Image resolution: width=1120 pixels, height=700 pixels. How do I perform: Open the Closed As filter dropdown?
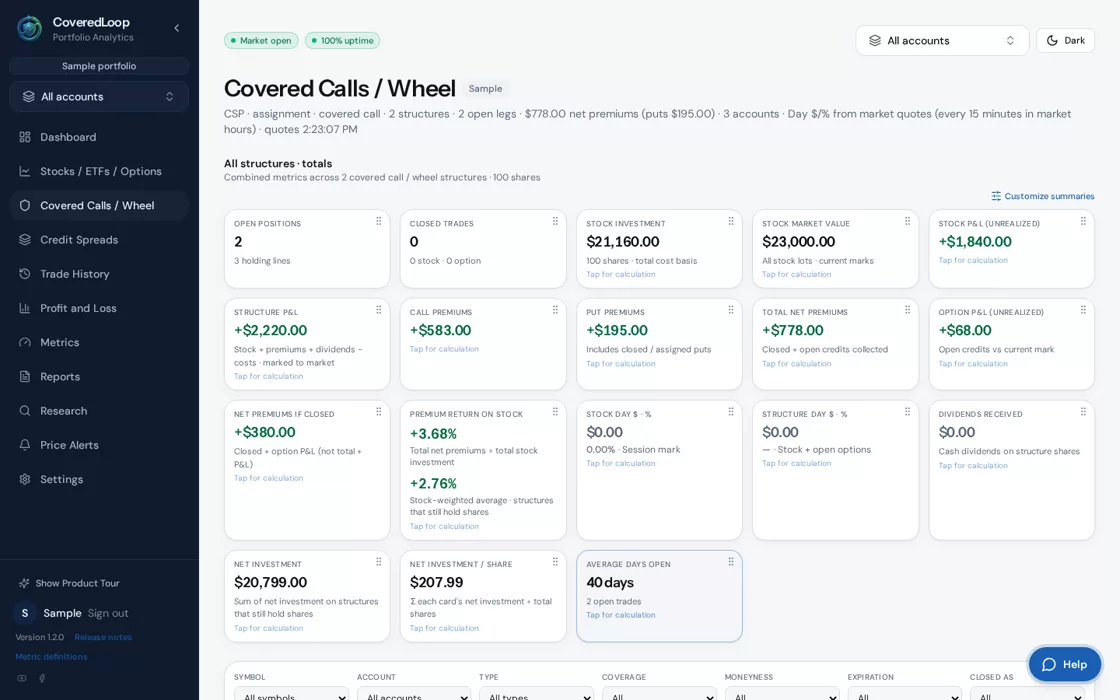point(1027,695)
